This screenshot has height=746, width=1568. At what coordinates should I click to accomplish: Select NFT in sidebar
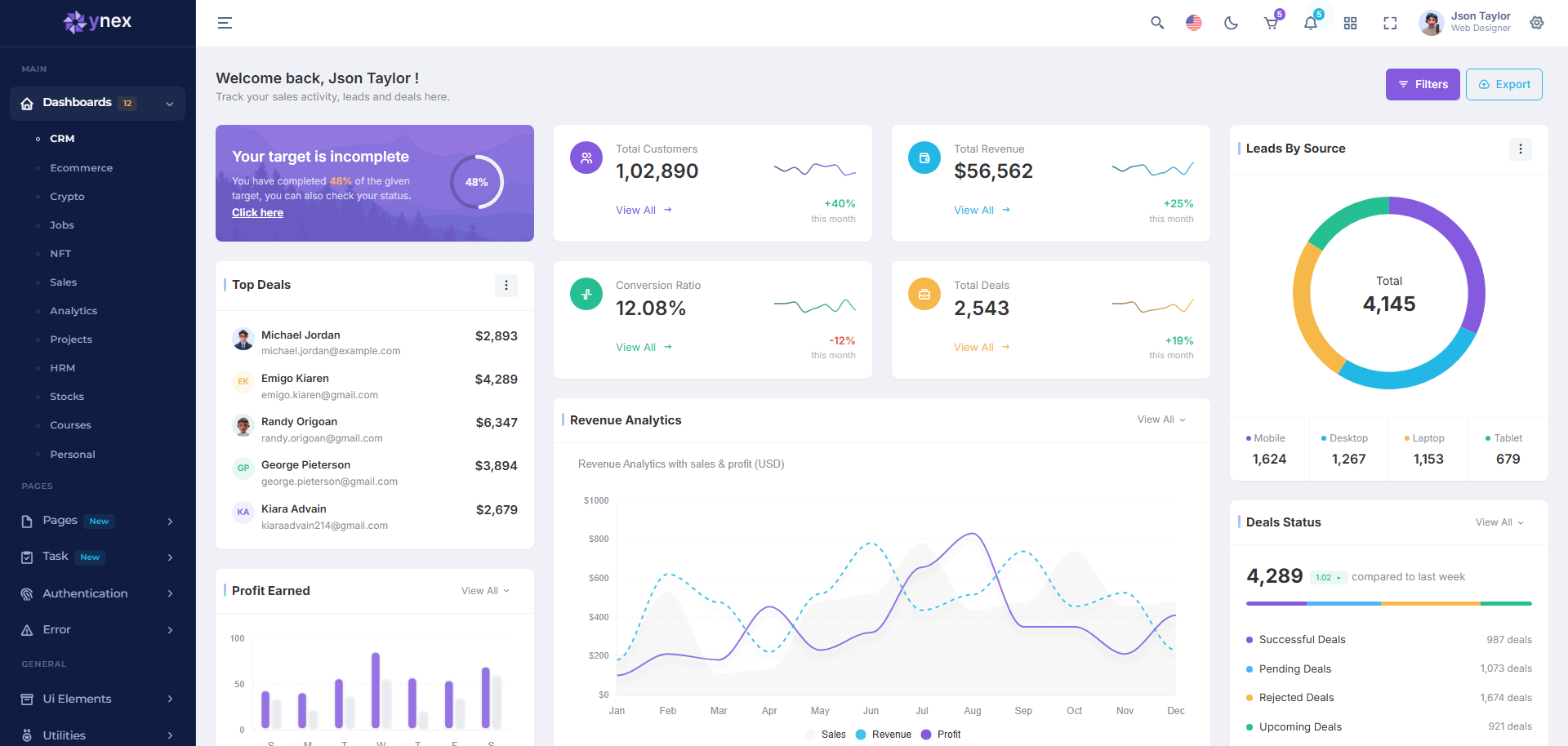(60, 254)
